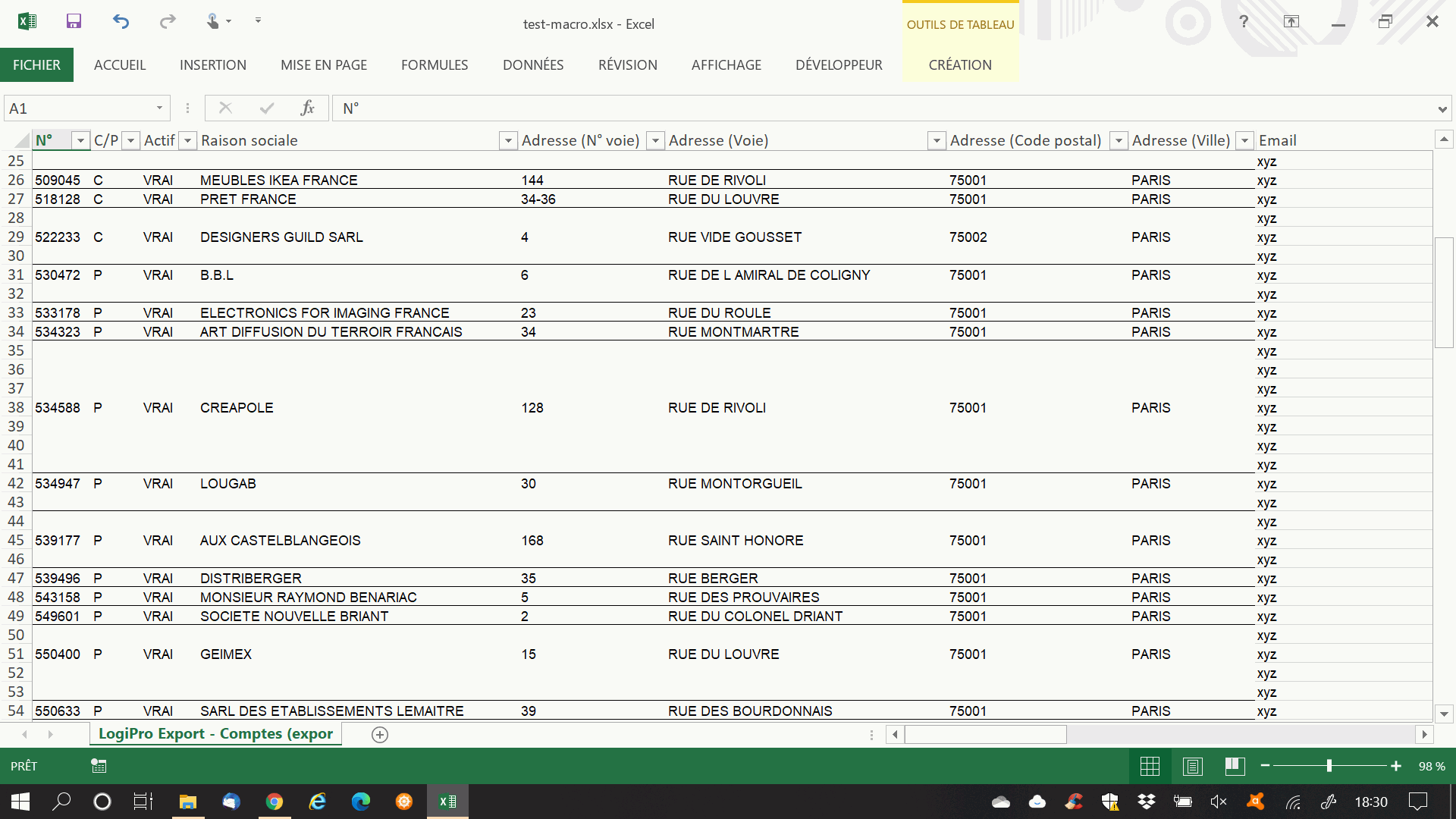Click the zoom in plus button
This screenshot has height=819, width=1456.
click(1396, 766)
